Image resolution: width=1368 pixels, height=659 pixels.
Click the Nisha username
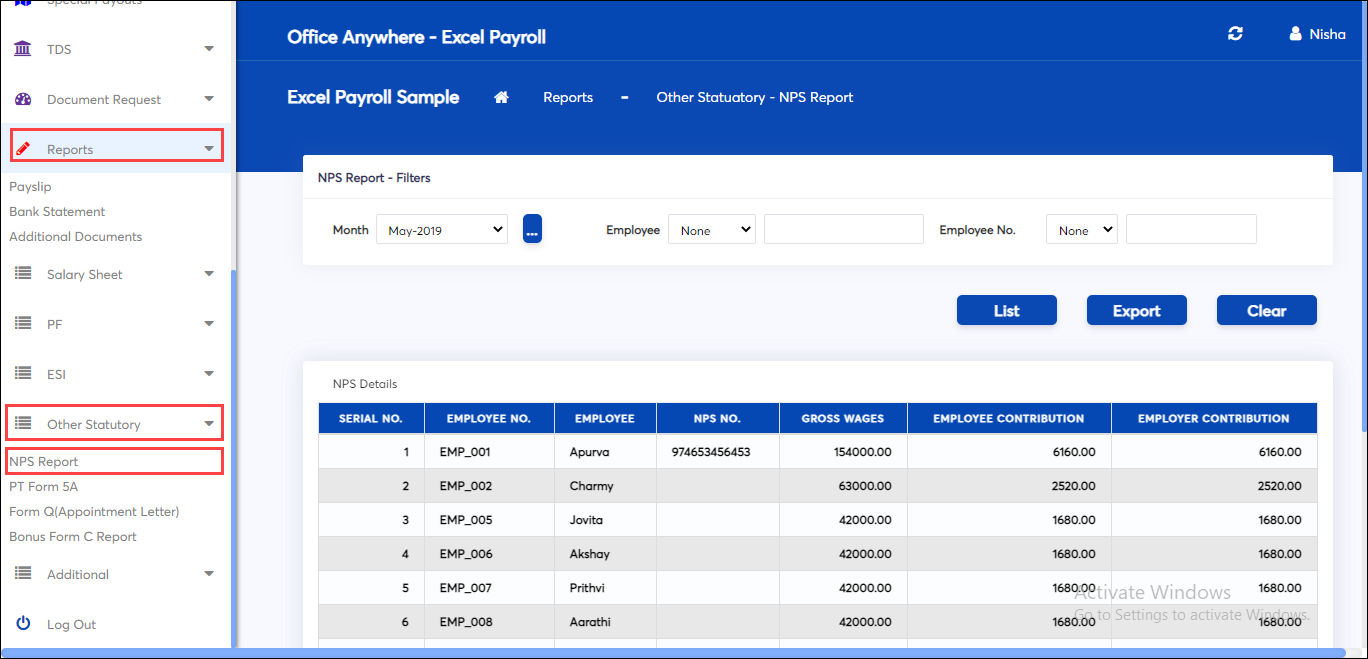1328,34
